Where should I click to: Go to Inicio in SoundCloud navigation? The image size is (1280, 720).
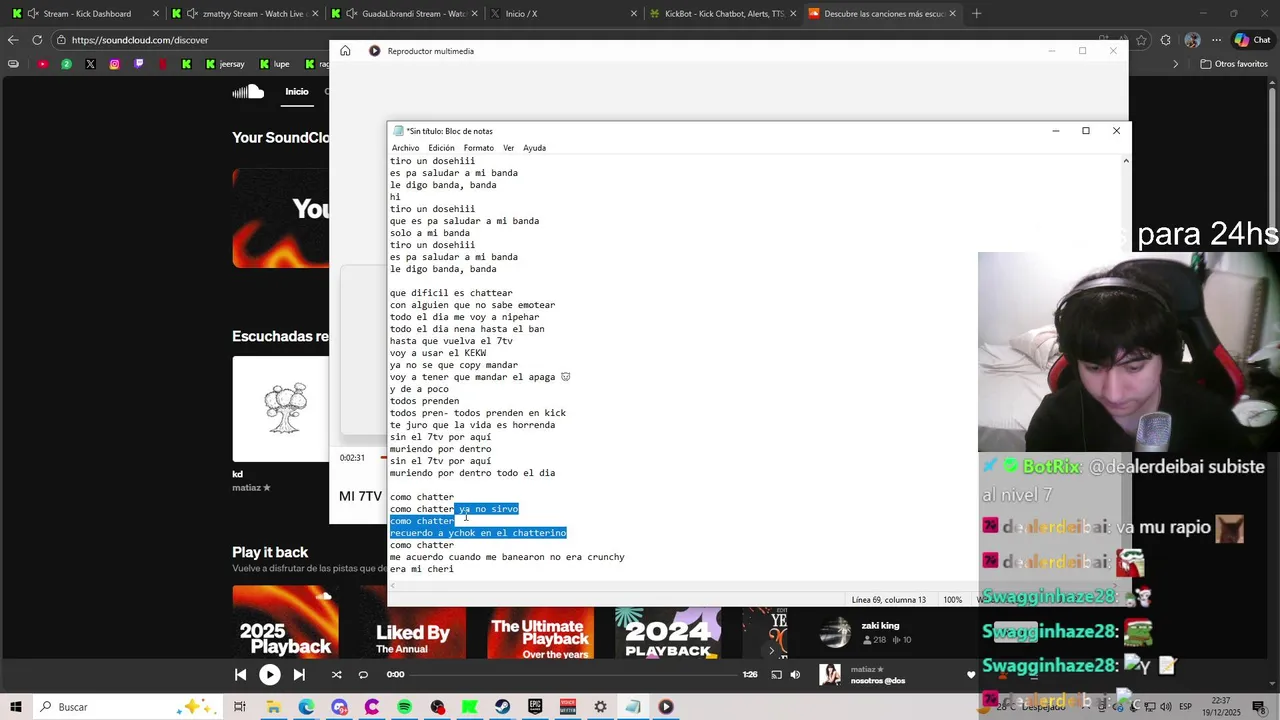click(x=297, y=92)
